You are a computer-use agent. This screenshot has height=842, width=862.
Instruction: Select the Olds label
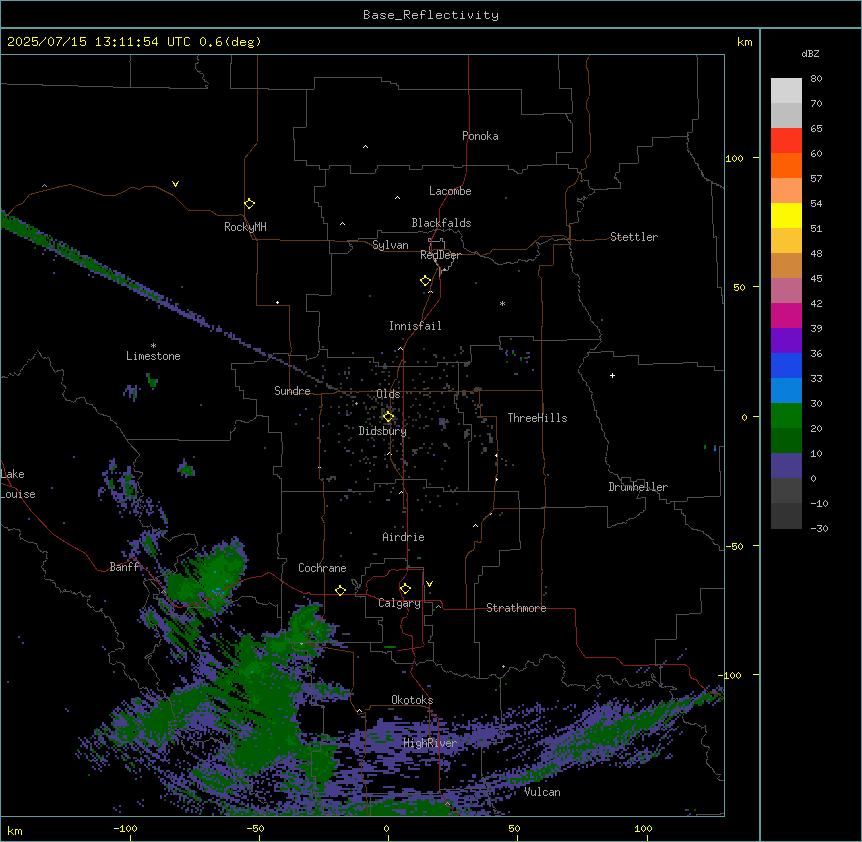click(x=388, y=394)
